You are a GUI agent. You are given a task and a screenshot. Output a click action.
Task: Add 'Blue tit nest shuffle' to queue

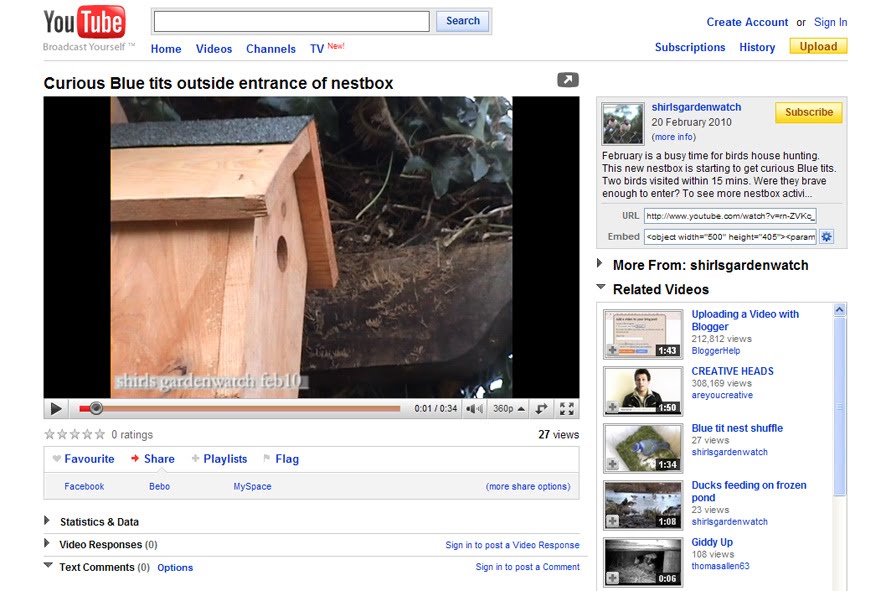coord(613,464)
